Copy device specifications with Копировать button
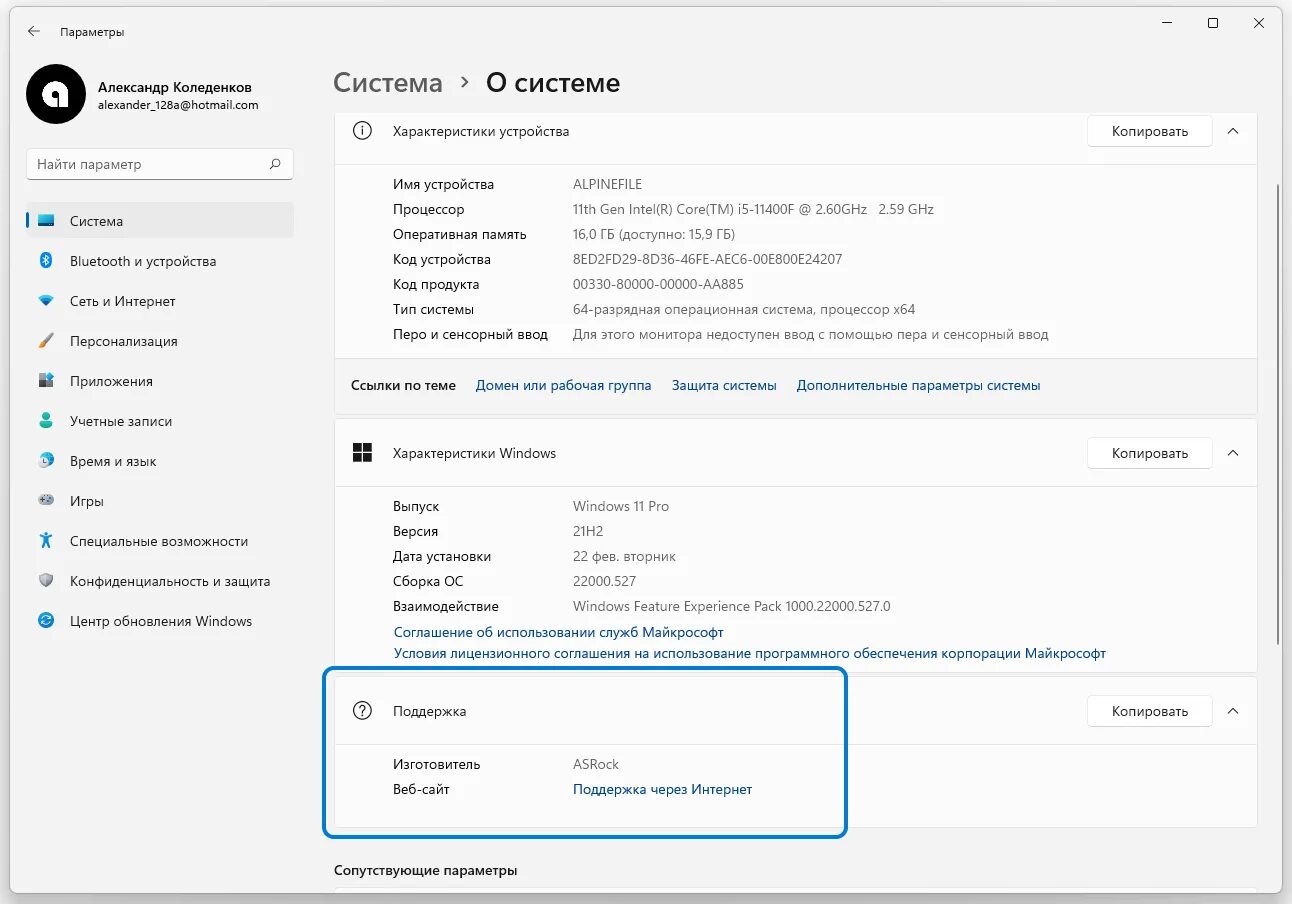Image resolution: width=1292 pixels, height=904 pixels. (1149, 131)
